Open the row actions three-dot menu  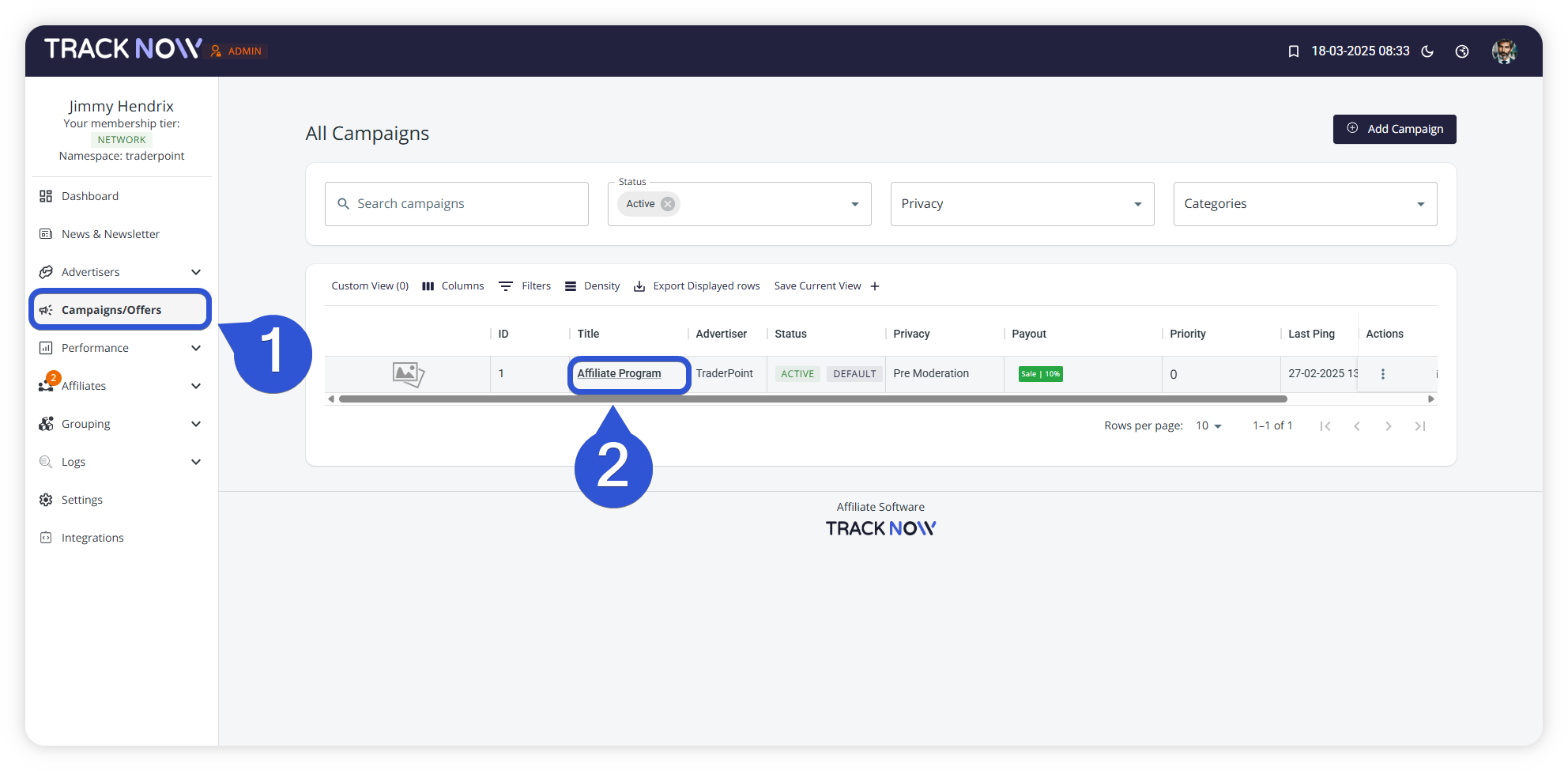coord(1382,373)
